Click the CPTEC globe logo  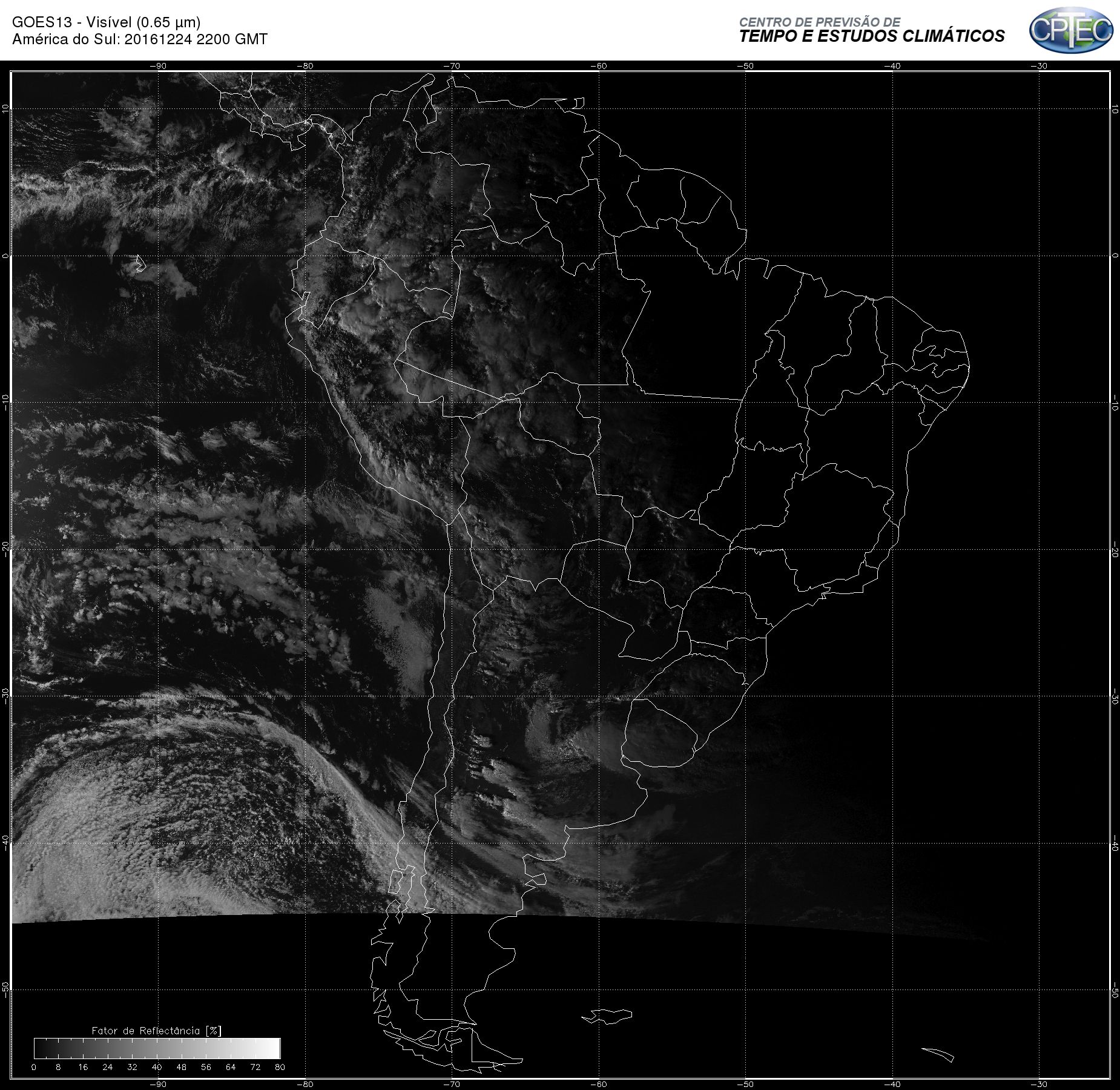pyautogui.click(x=1071, y=30)
